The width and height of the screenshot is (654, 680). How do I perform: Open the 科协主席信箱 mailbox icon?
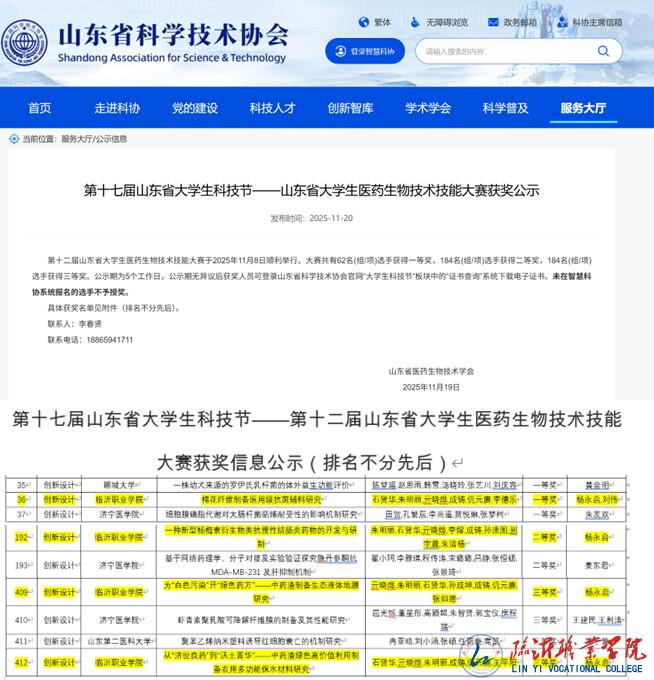(562, 21)
